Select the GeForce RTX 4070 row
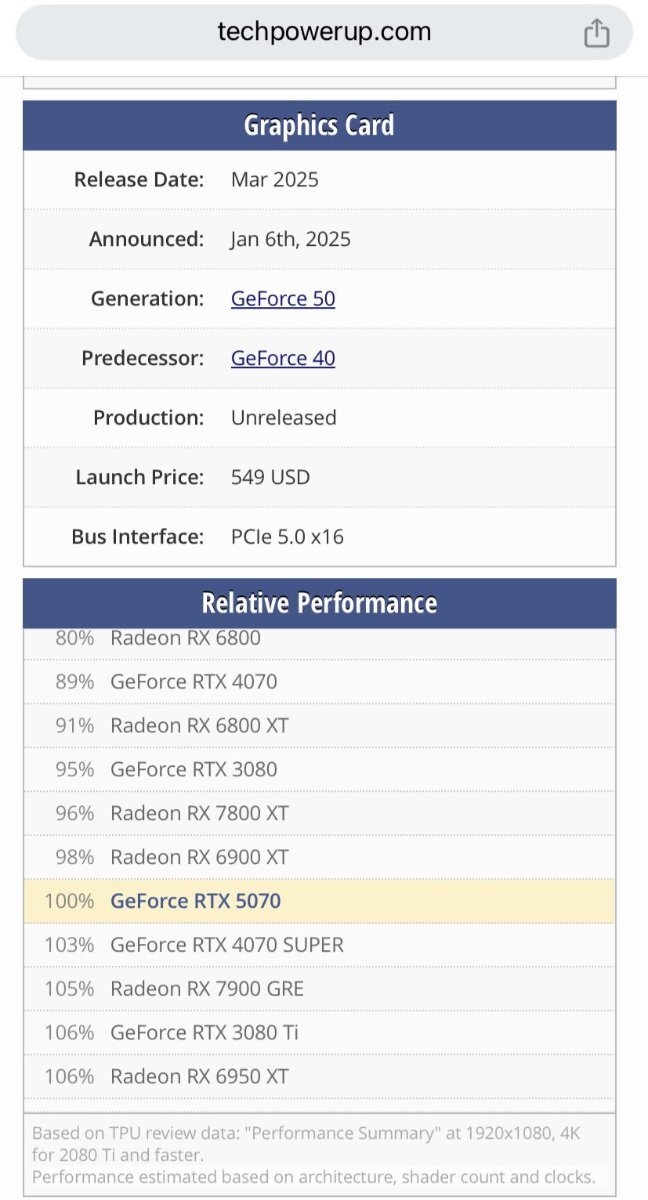The width and height of the screenshot is (648, 1200). pyautogui.click(x=320, y=682)
